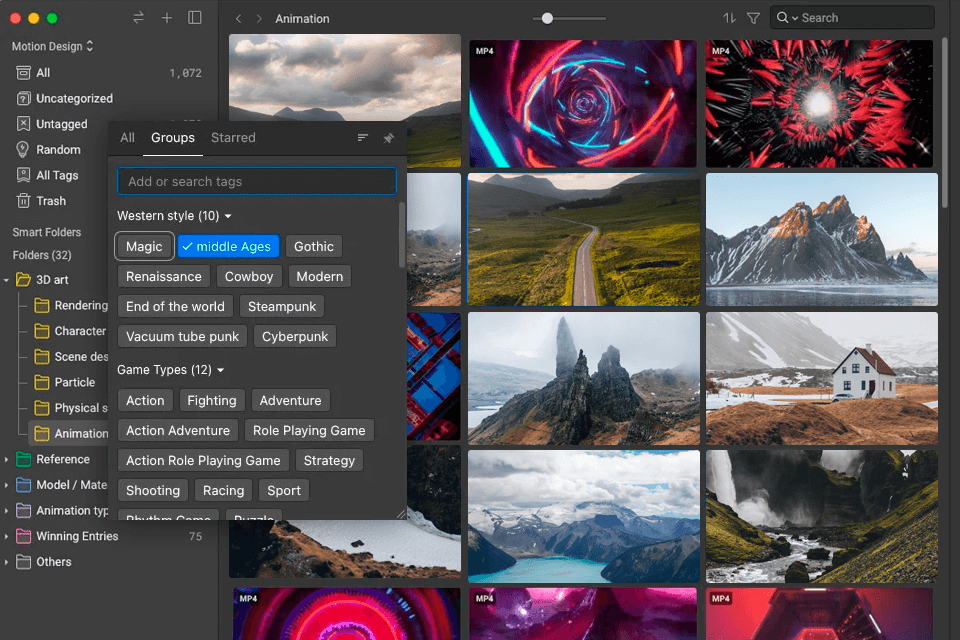This screenshot has height=640, width=960.
Task: Uncheck the middle Ages tag
Action: [228, 246]
